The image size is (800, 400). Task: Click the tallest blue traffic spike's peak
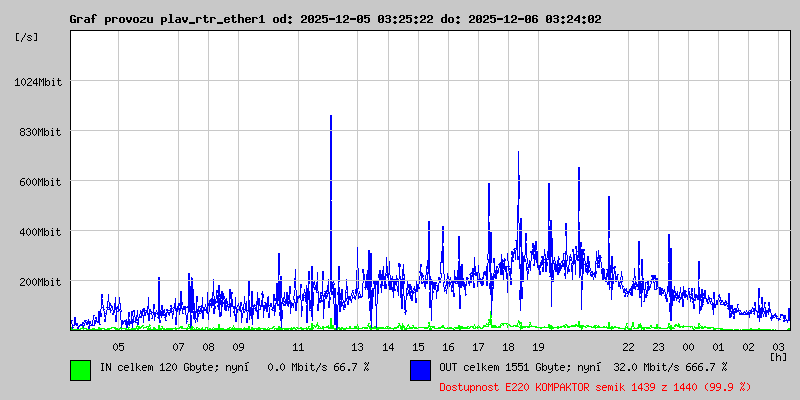[331, 117]
